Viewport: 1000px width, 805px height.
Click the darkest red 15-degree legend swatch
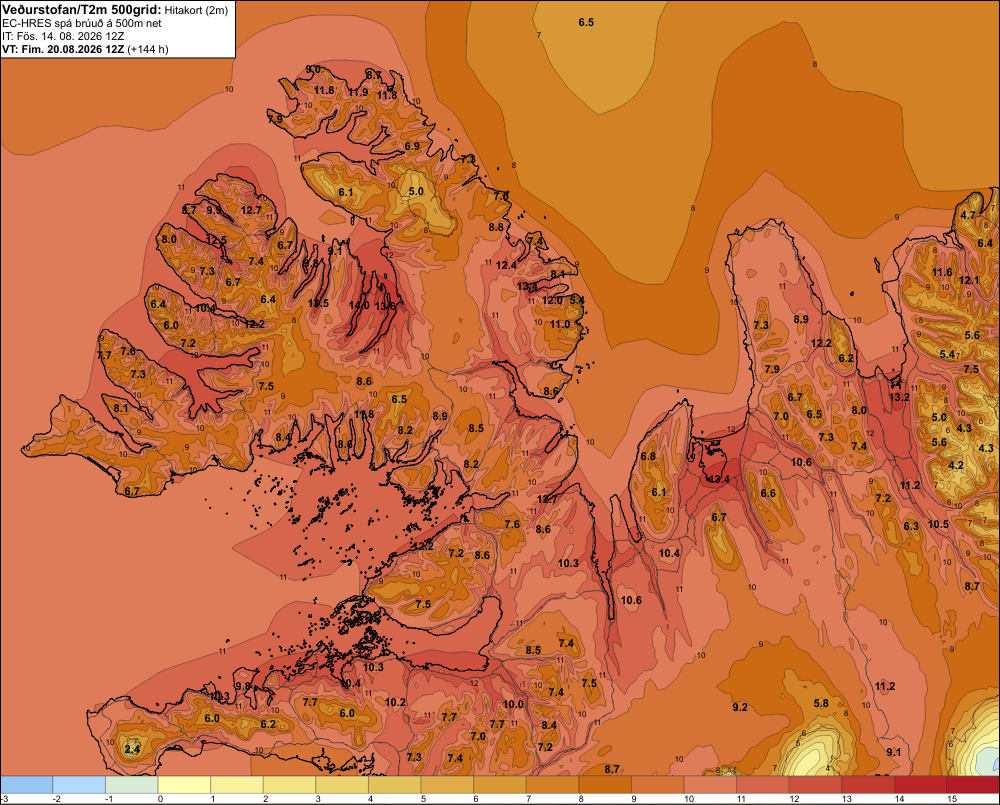click(x=973, y=785)
